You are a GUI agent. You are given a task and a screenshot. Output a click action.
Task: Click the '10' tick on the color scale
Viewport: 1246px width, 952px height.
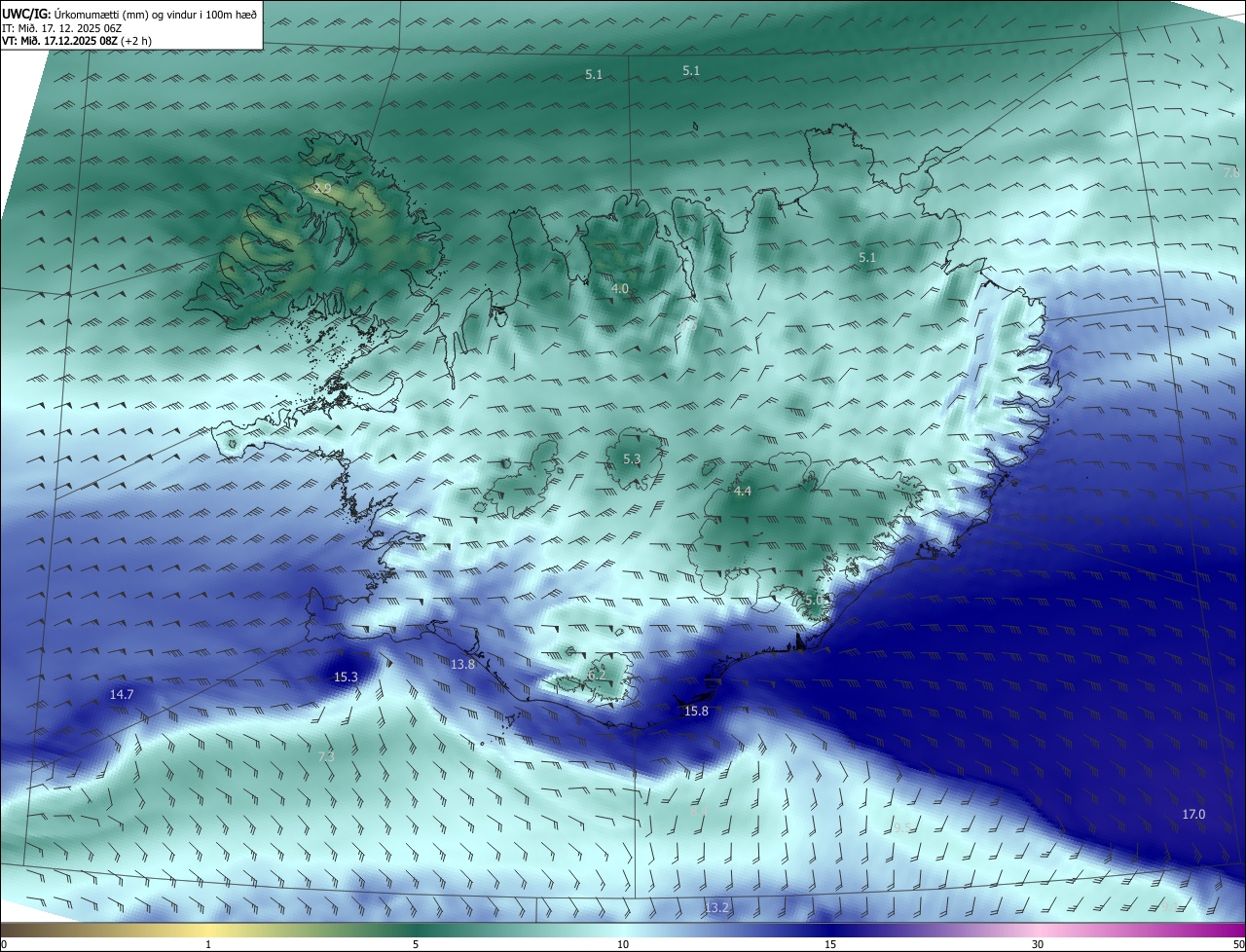coord(623,944)
